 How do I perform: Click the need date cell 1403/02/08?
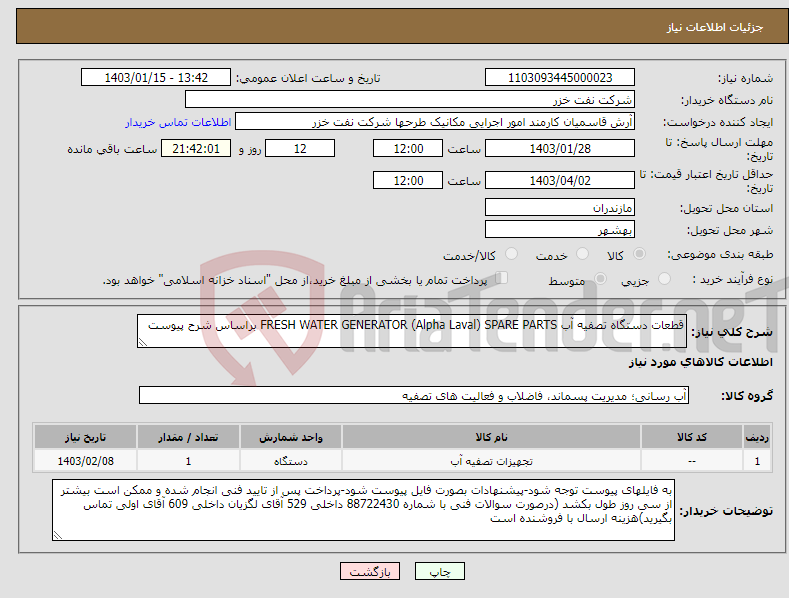(86, 461)
